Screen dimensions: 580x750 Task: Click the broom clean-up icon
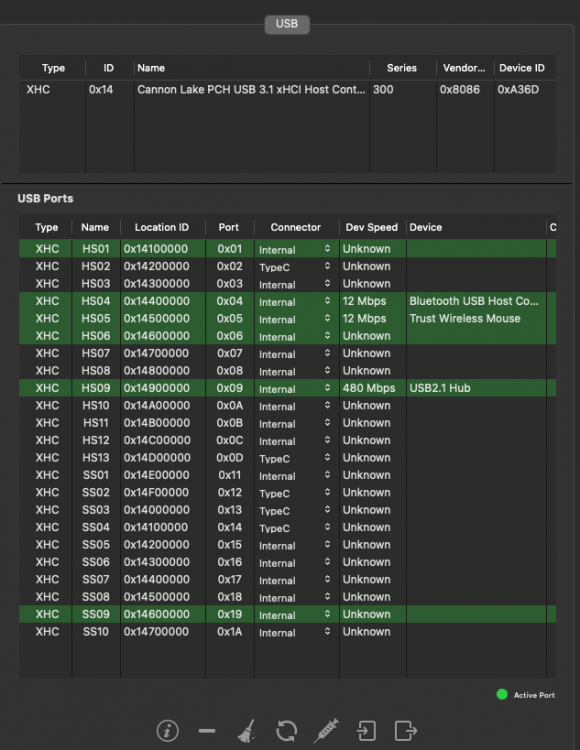click(x=247, y=731)
